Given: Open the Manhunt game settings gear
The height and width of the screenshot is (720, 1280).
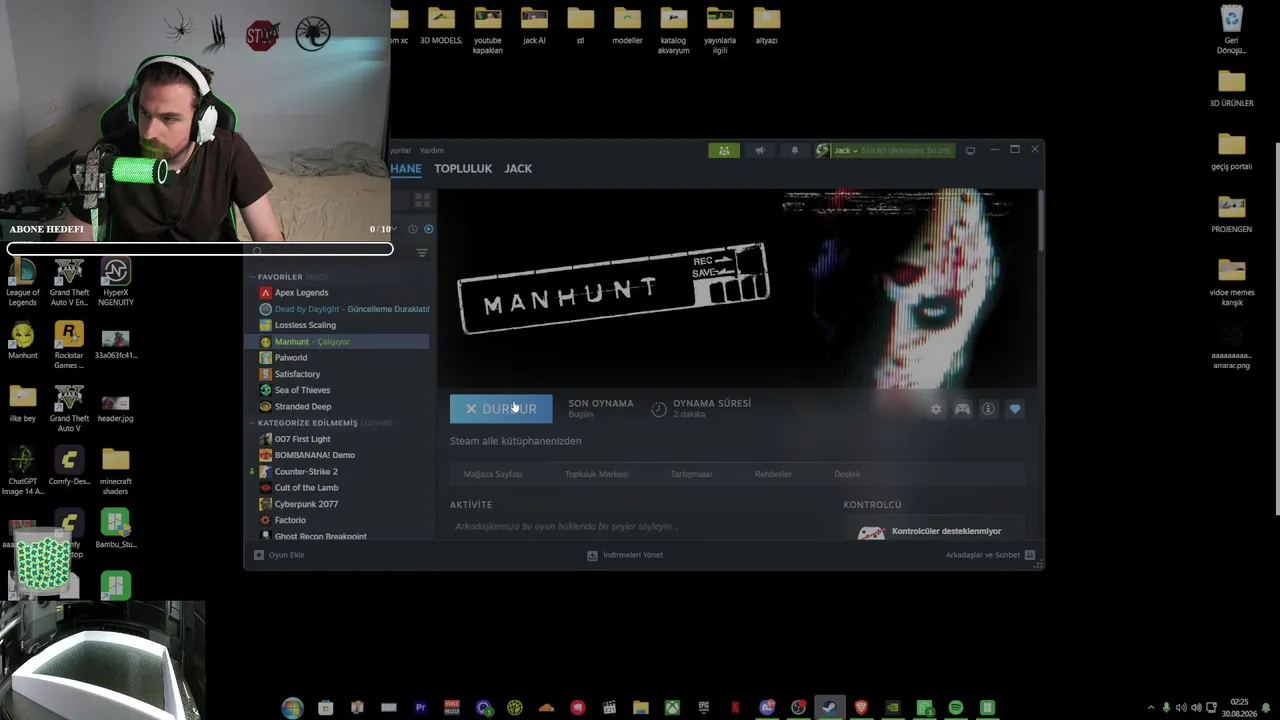Looking at the screenshot, I should tap(936, 409).
